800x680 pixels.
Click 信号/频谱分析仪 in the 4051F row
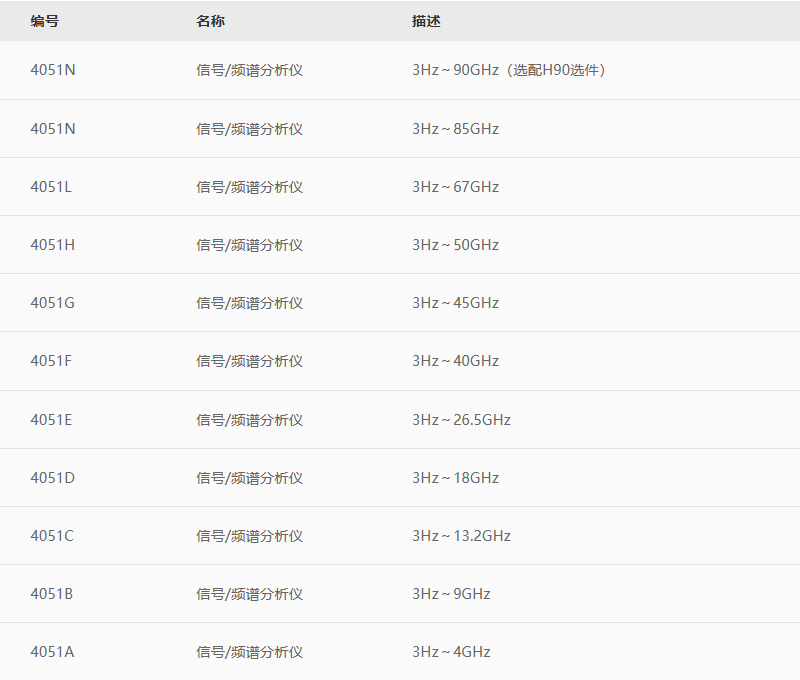249,361
